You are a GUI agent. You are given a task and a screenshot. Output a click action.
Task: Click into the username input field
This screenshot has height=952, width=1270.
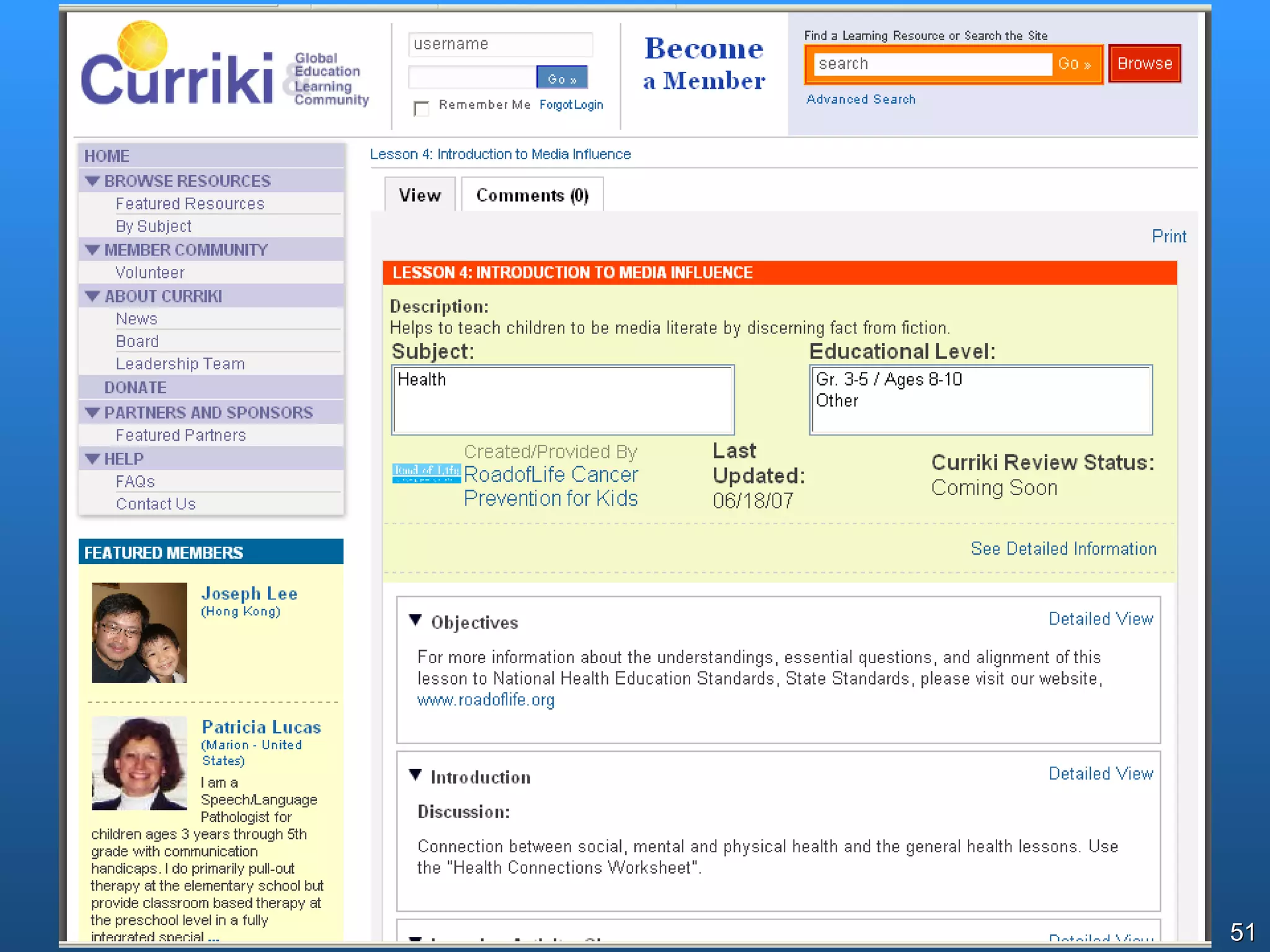tap(500, 44)
